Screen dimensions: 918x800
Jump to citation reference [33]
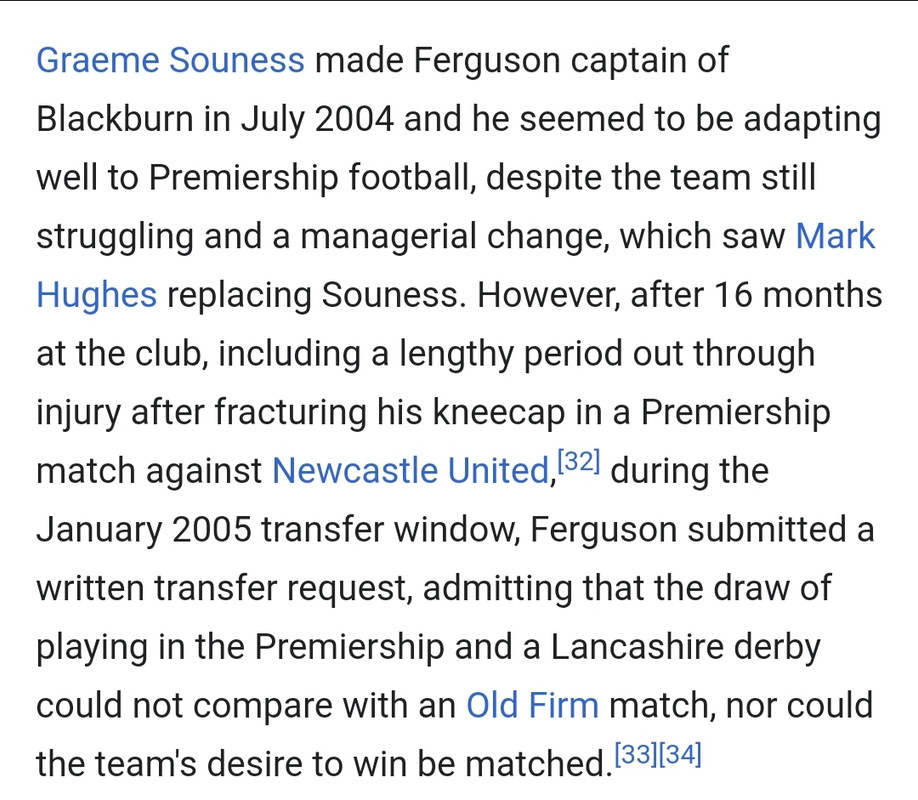point(636,754)
